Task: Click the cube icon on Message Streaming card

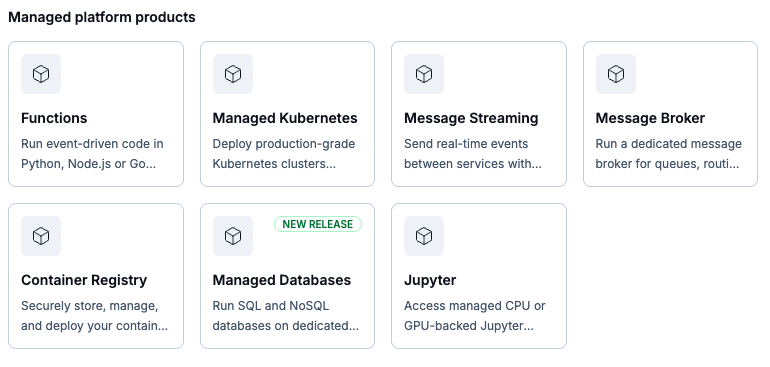Action: point(424,74)
